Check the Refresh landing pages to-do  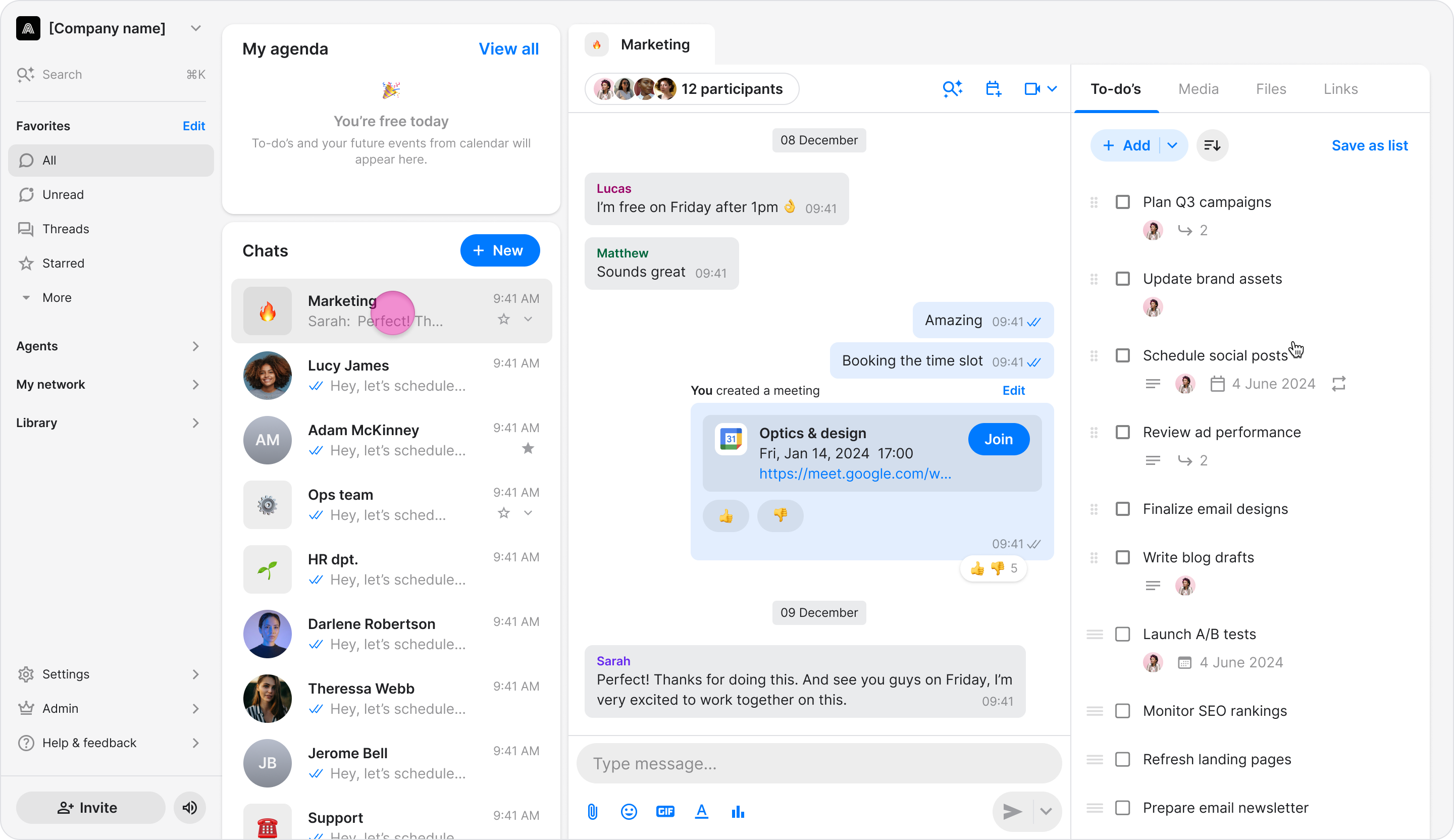[1123, 759]
